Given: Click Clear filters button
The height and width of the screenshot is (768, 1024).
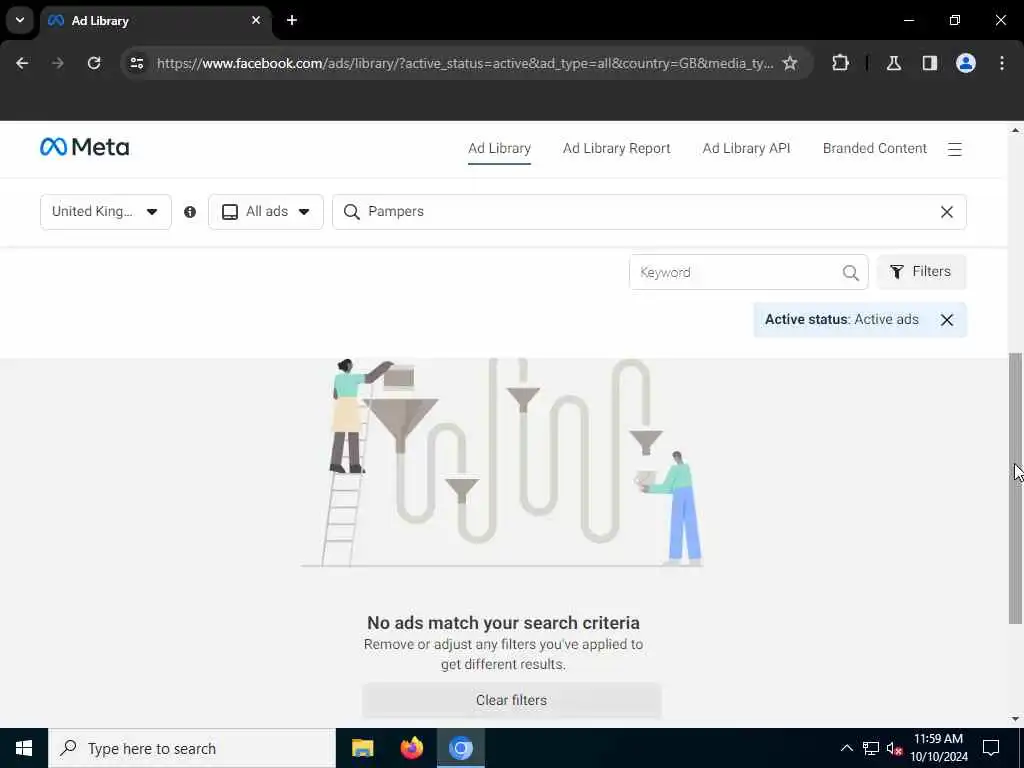Looking at the screenshot, I should point(511,700).
